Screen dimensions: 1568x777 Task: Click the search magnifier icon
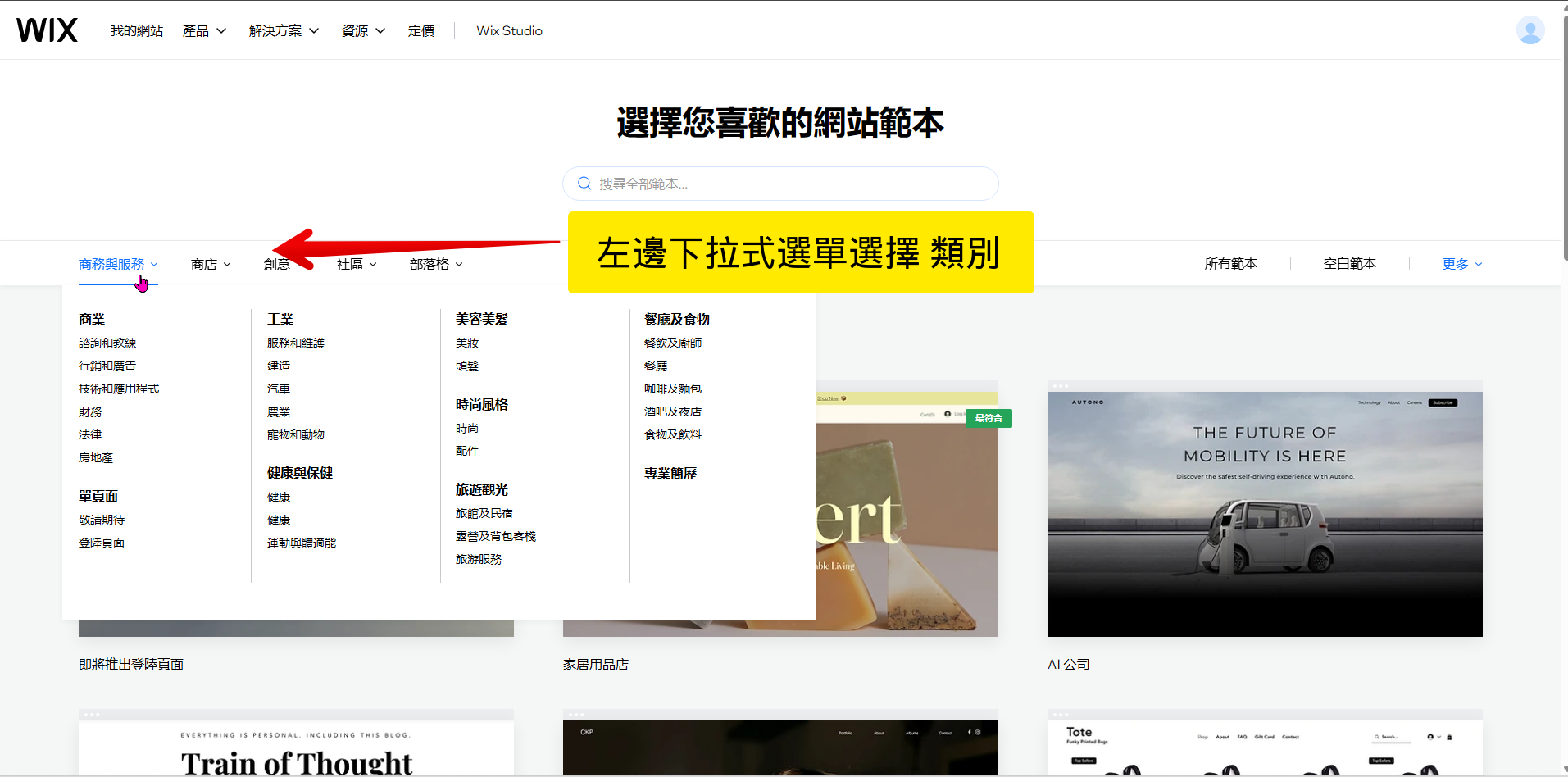584,184
